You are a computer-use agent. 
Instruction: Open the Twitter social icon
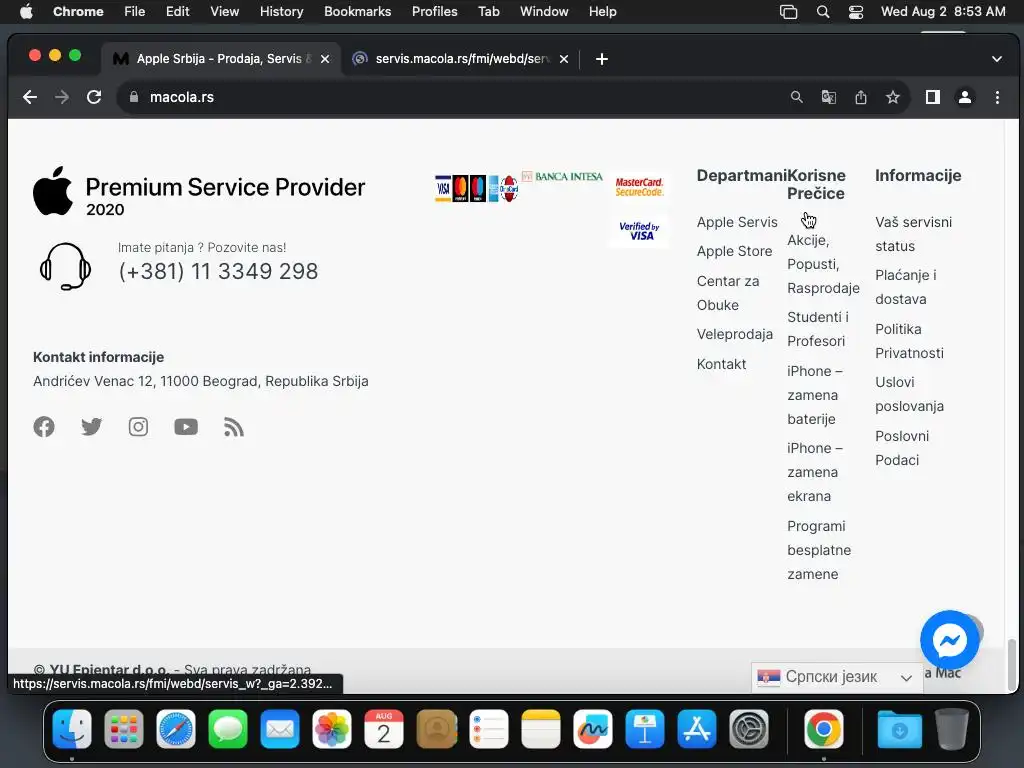[x=91, y=427]
